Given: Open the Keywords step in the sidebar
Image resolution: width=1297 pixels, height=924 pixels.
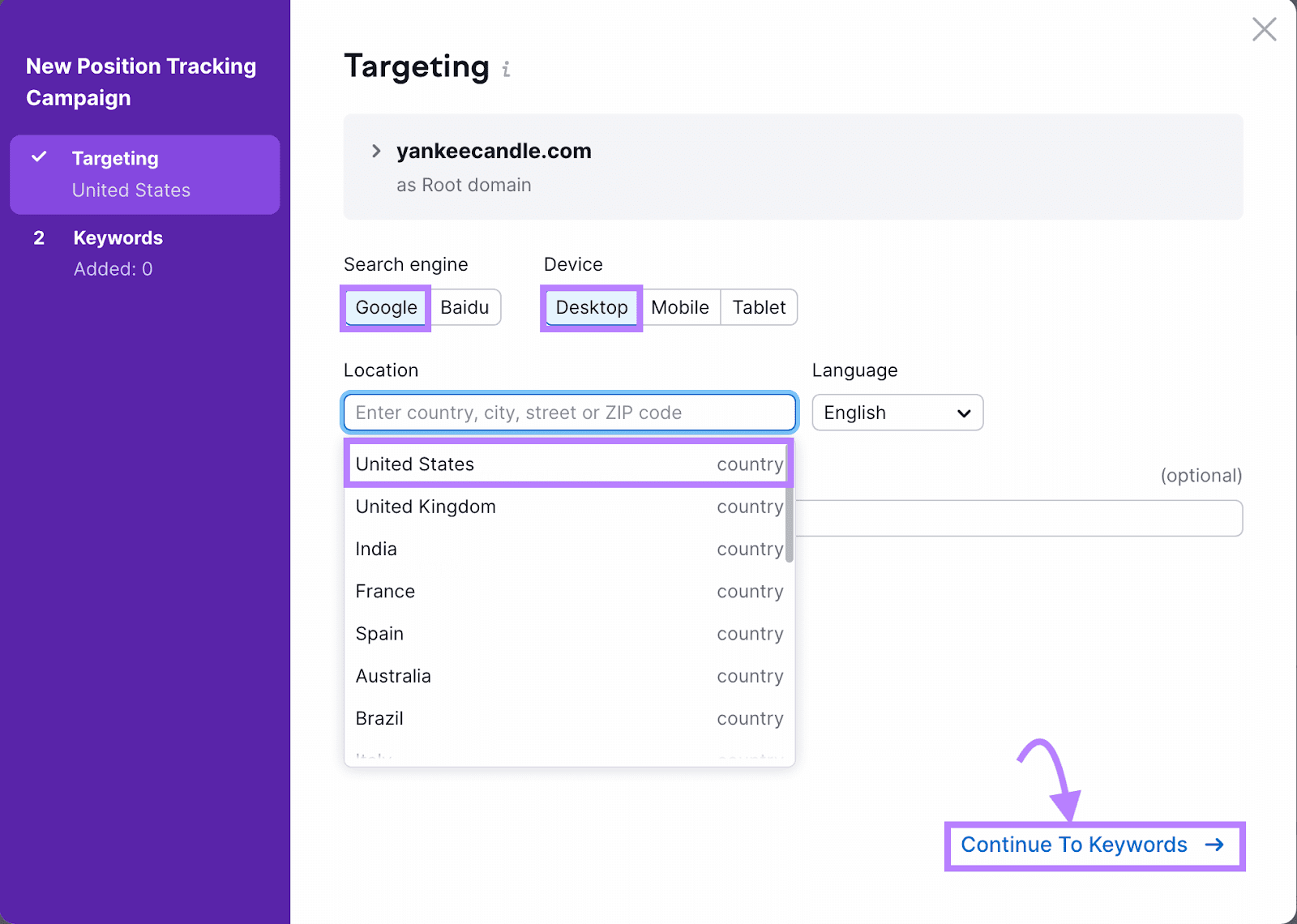Looking at the screenshot, I should [x=118, y=237].
